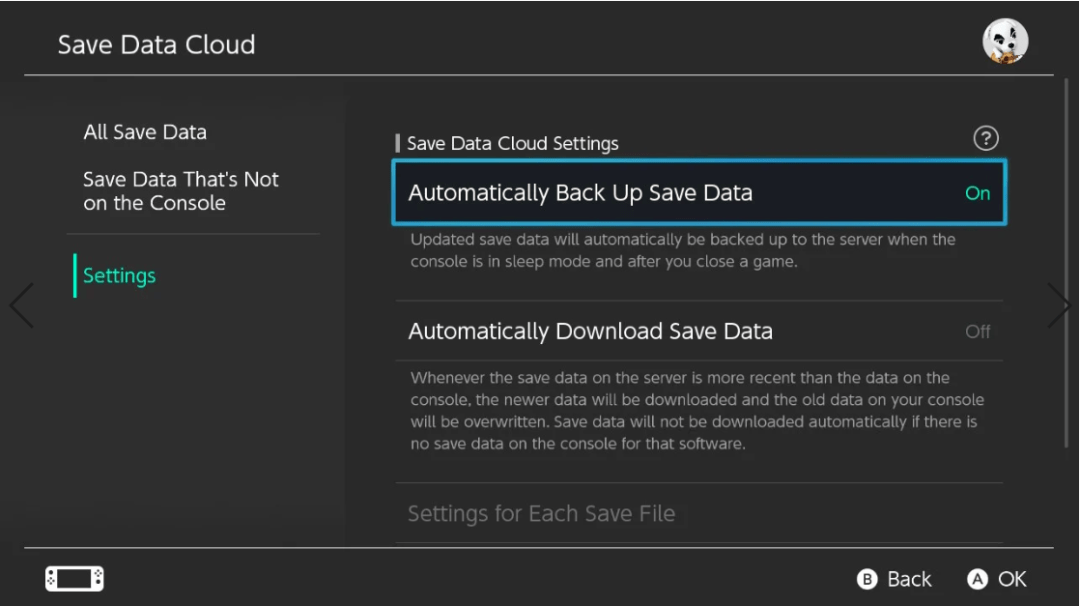Select the Settings sidebar item
1080x606 pixels.
pos(119,276)
